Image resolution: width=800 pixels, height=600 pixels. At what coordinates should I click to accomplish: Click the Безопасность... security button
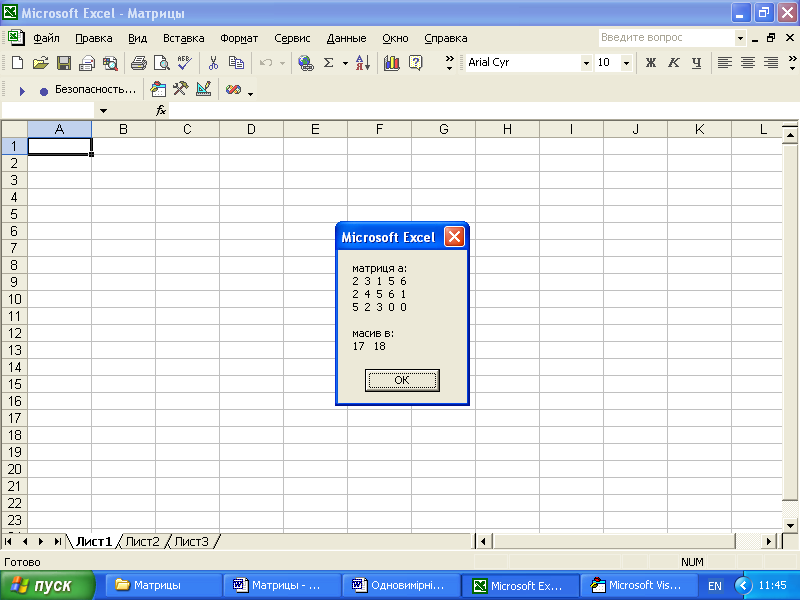(x=95, y=89)
